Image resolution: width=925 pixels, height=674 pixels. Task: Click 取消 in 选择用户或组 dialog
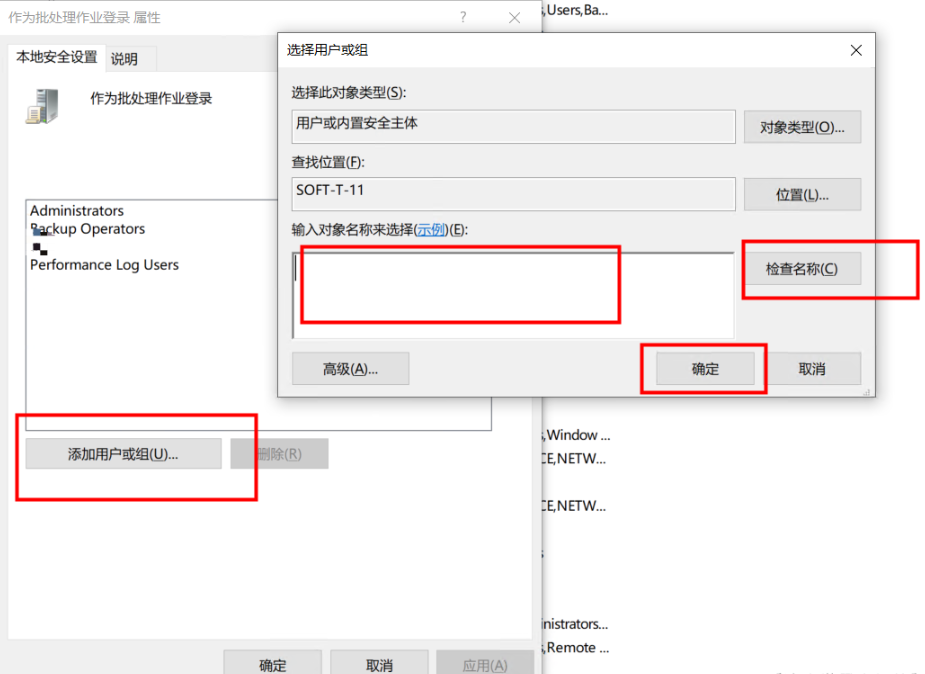tap(812, 369)
